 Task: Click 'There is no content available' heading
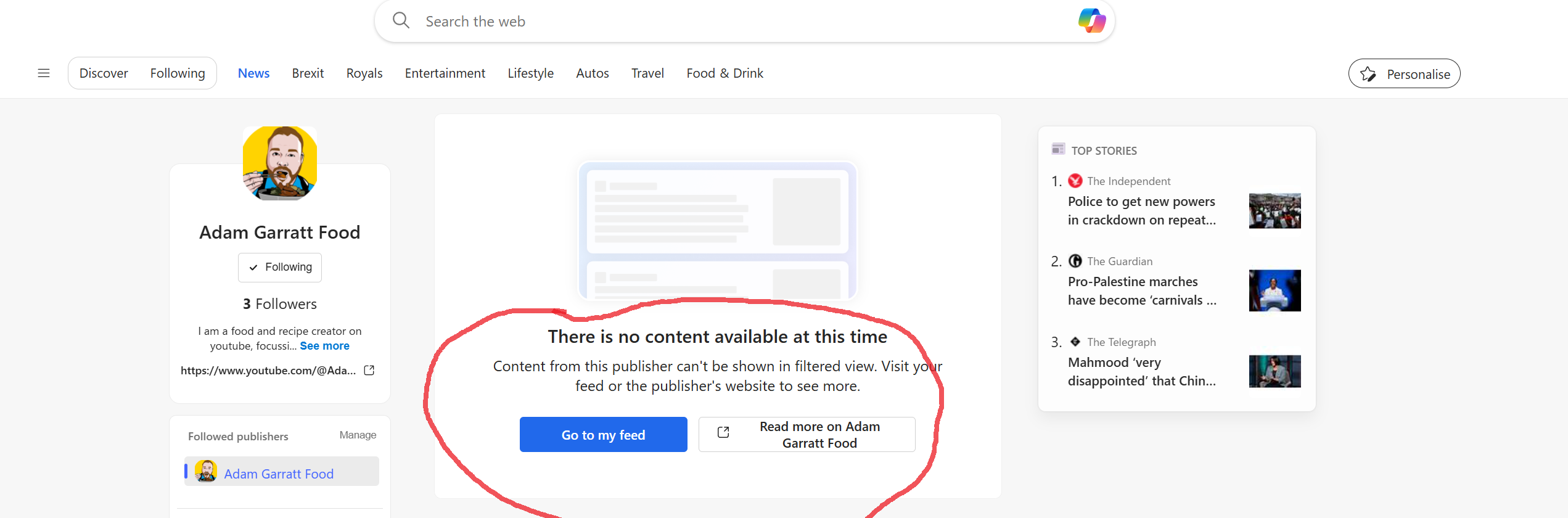coord(718,337)
